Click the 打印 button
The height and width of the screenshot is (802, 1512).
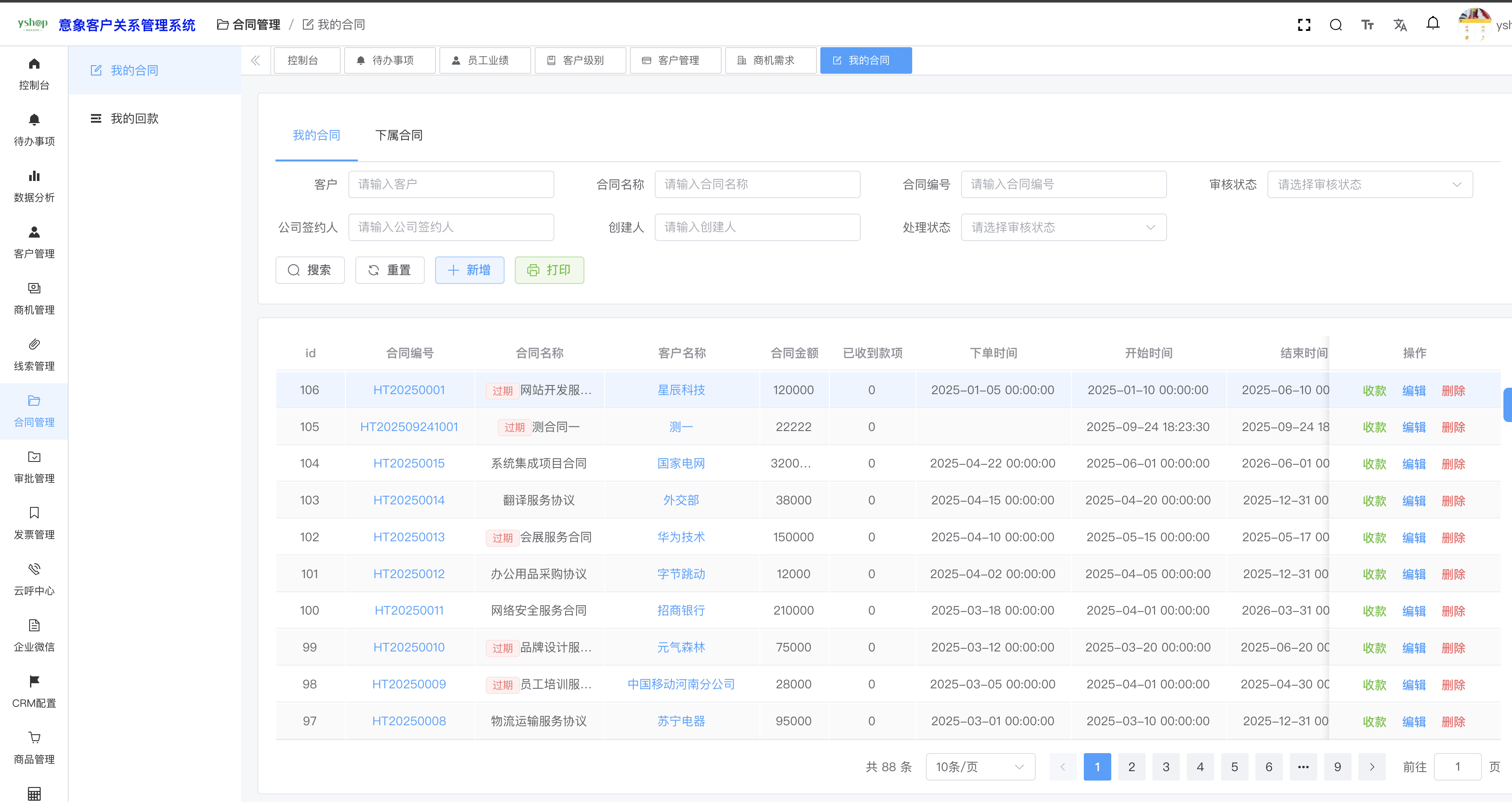point(549,270)
